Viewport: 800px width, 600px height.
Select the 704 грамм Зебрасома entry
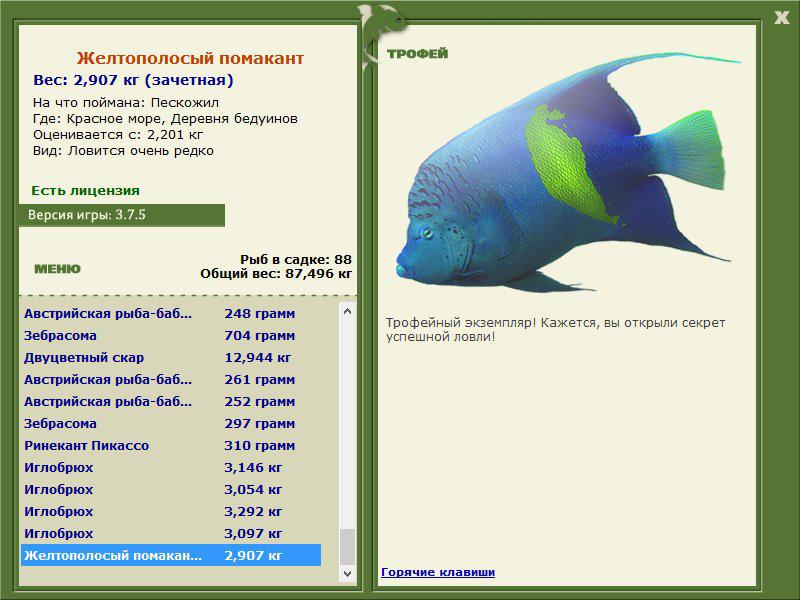pyautogui.click(x=171, y=336)
